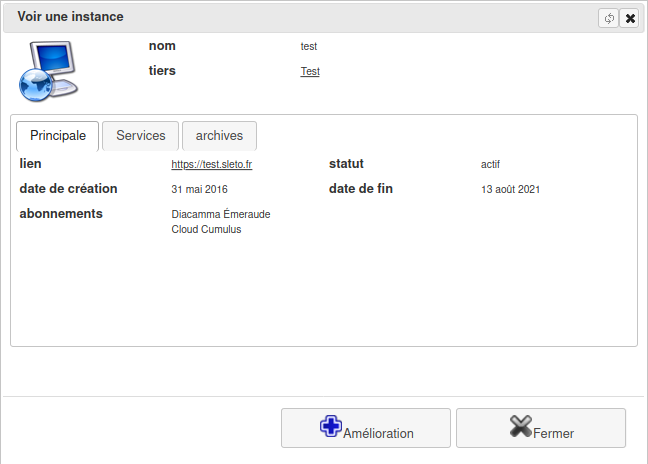Click the end date 13 août 2021

511,189
